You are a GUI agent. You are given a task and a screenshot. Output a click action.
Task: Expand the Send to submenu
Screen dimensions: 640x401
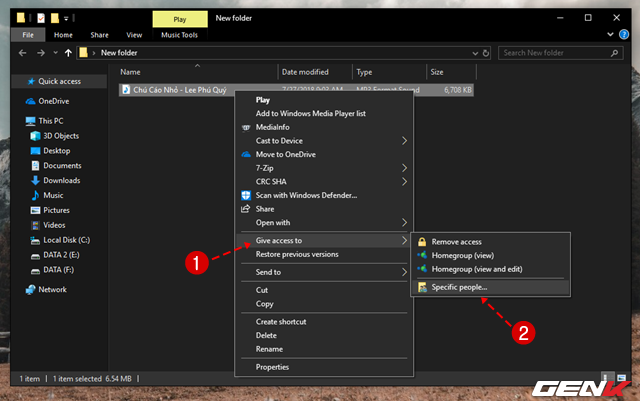[404, 272]
